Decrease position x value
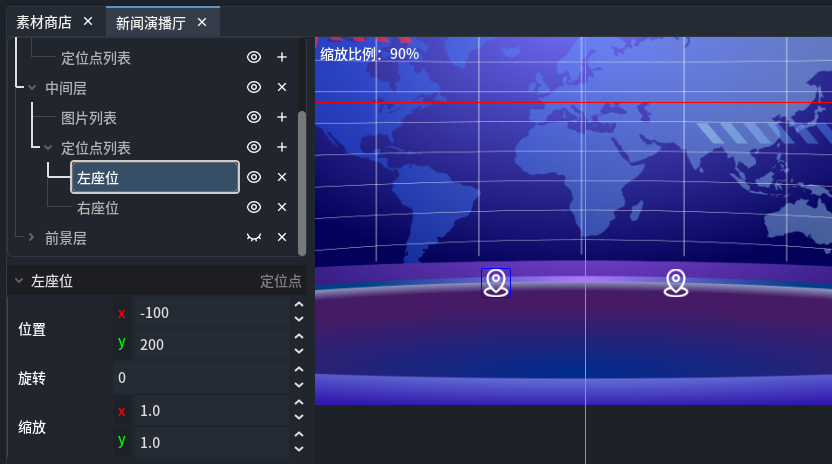 (299, 319)
